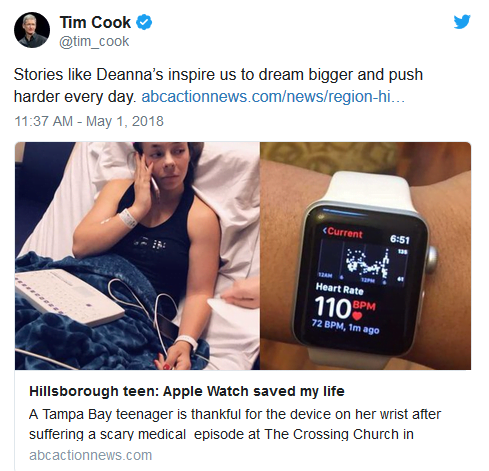Open the @tim_cook handle

point(94,42)
